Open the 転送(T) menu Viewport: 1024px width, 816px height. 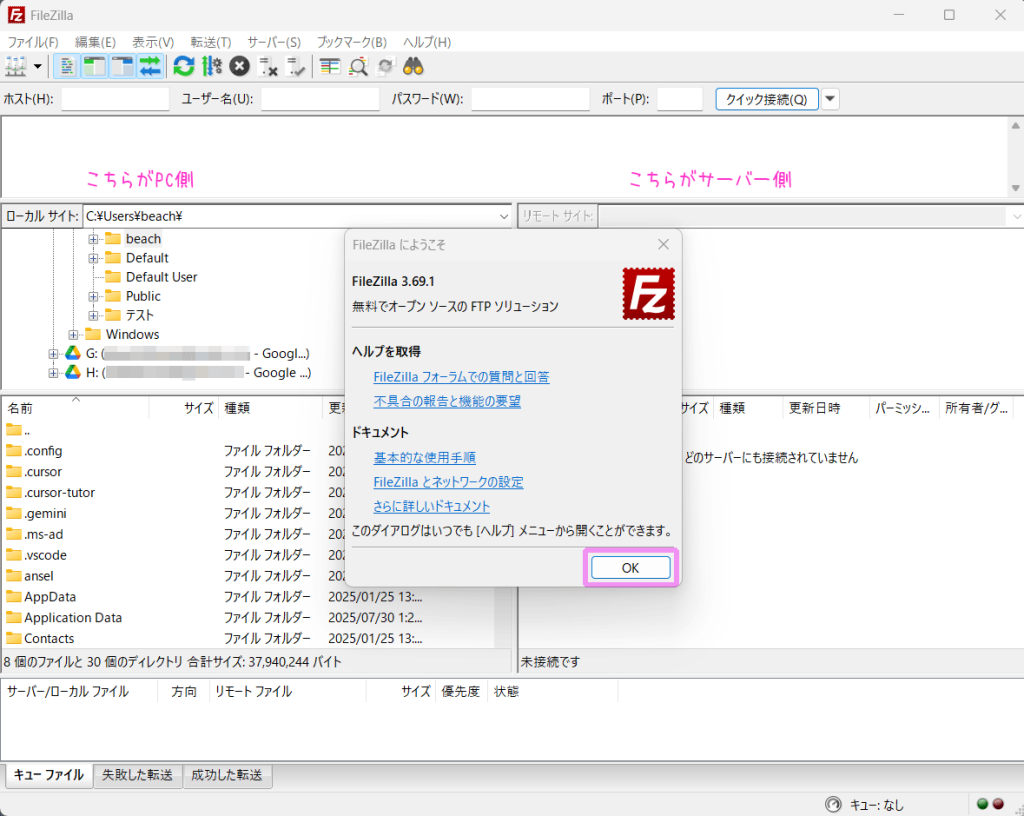(x=211, y=42)
